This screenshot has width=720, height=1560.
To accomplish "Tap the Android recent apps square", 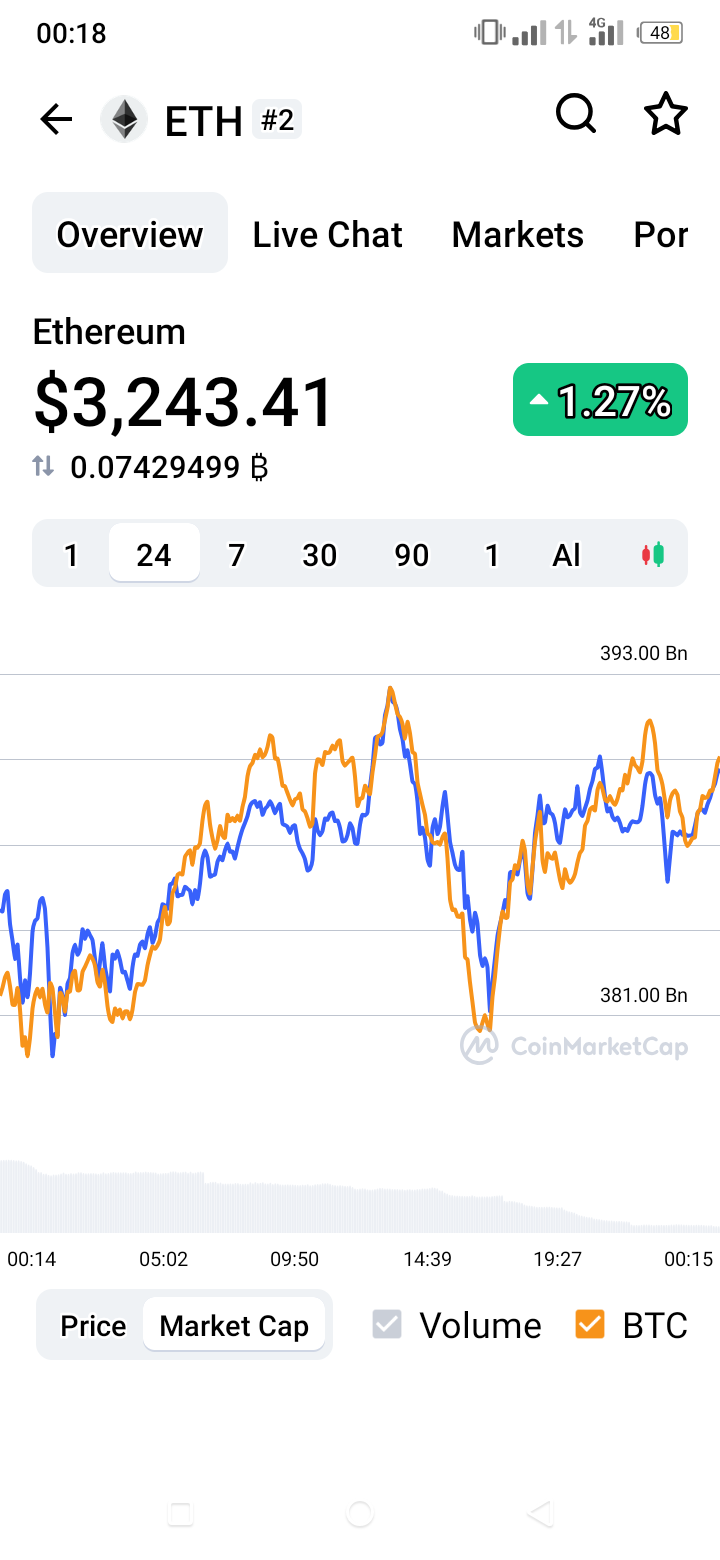I will click(x=180, y=1514).
